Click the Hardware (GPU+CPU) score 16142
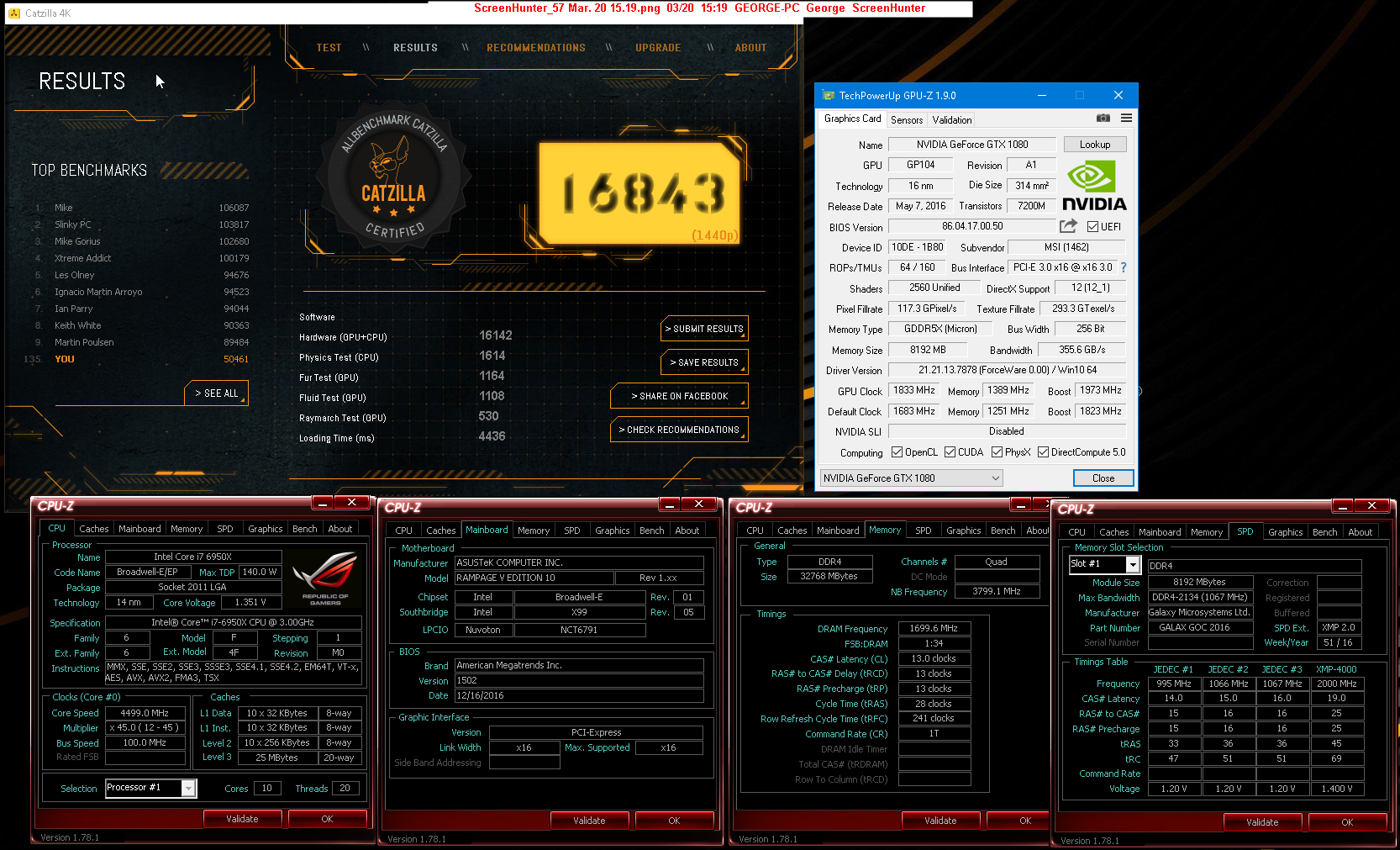Screen dimensions: 1400x850 pos(495,335)
